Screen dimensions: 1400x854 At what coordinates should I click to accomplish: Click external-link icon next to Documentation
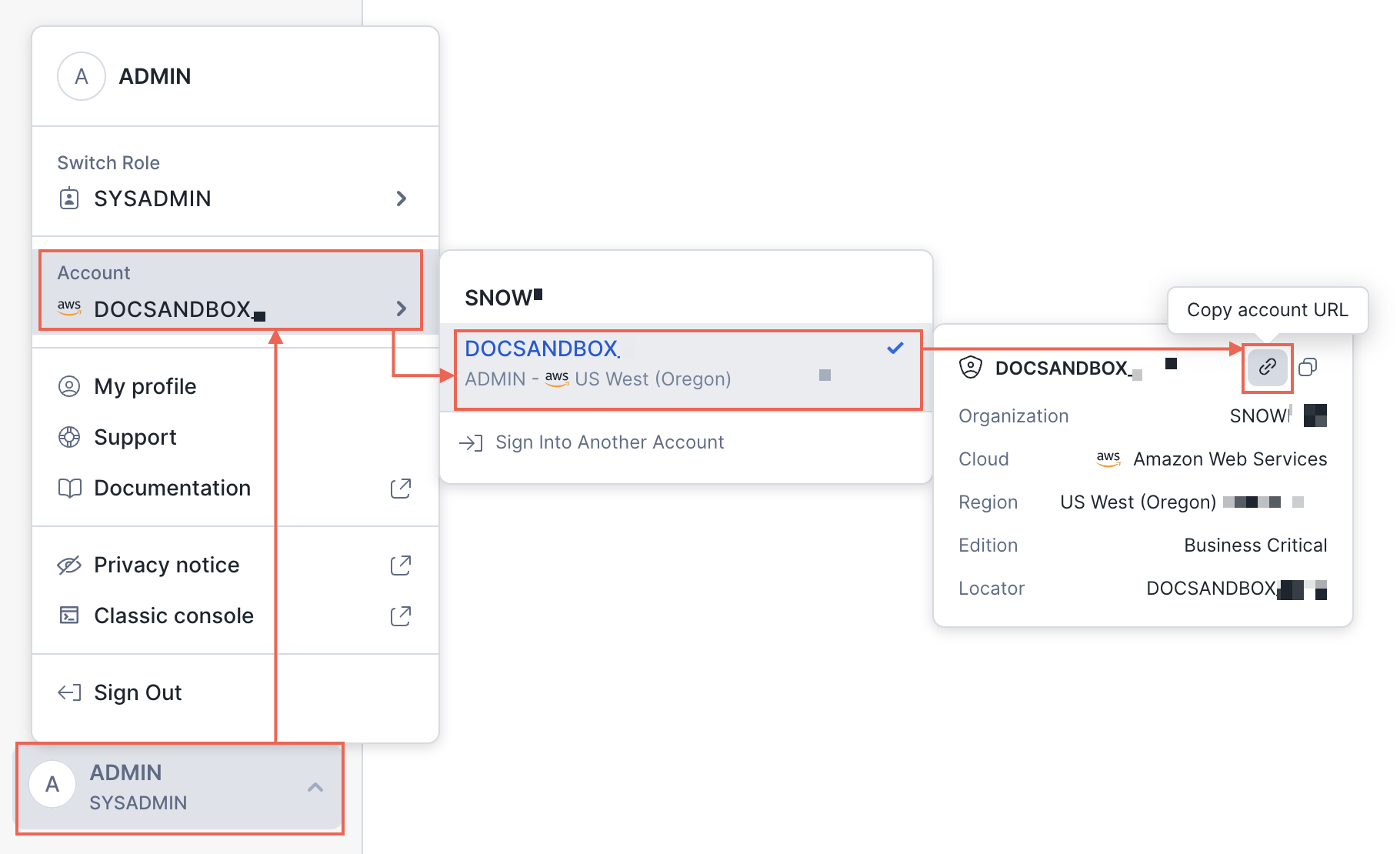(401, 488)
